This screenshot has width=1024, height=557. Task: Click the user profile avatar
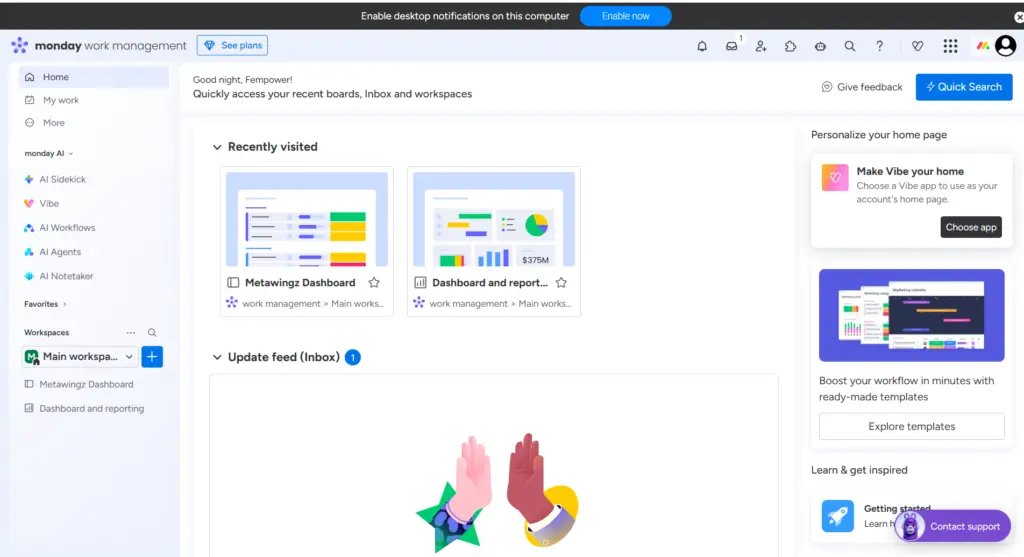pyautogui.click(x=1006, y=46)
